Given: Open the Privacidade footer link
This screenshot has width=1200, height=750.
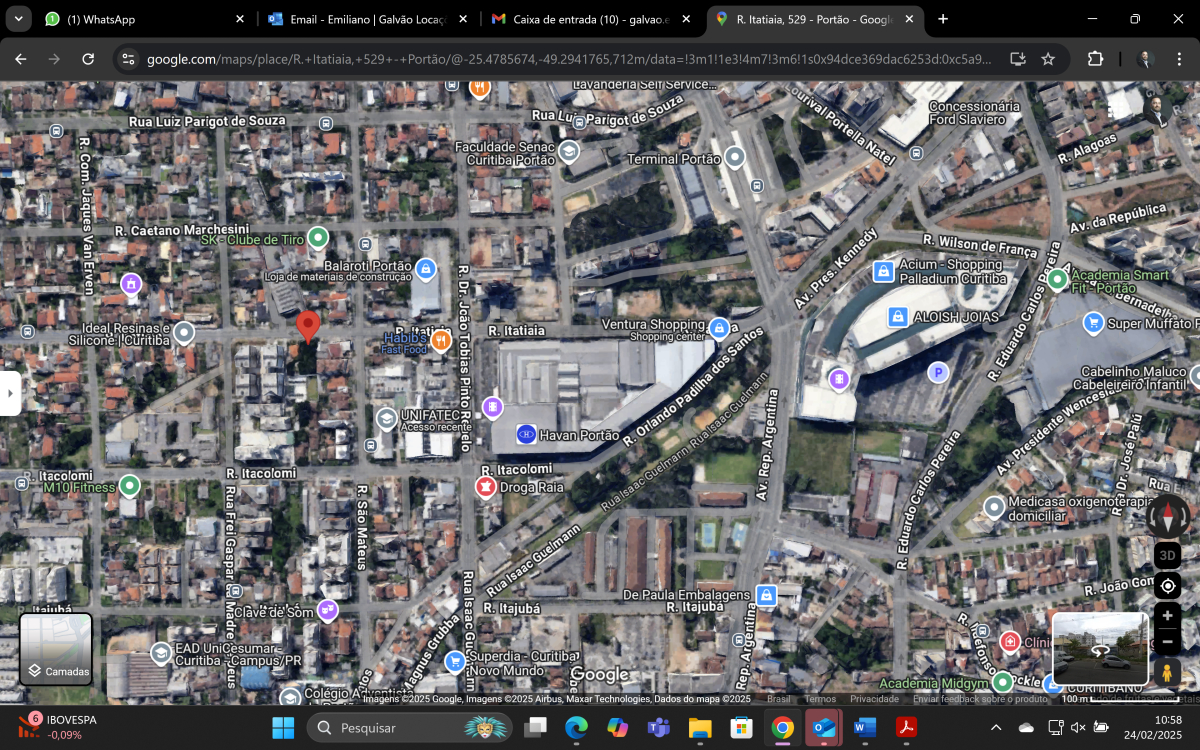Looking at the screenshot, I should (x=874, y=699).
